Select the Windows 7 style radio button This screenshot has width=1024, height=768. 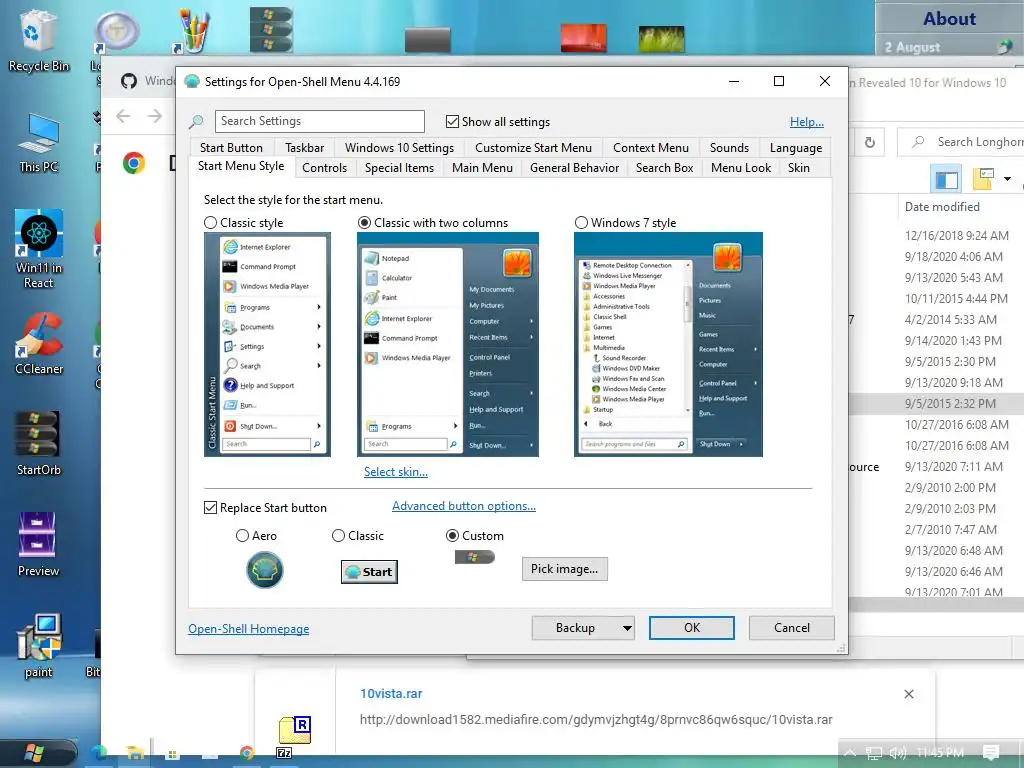click(x=581, y=223)
